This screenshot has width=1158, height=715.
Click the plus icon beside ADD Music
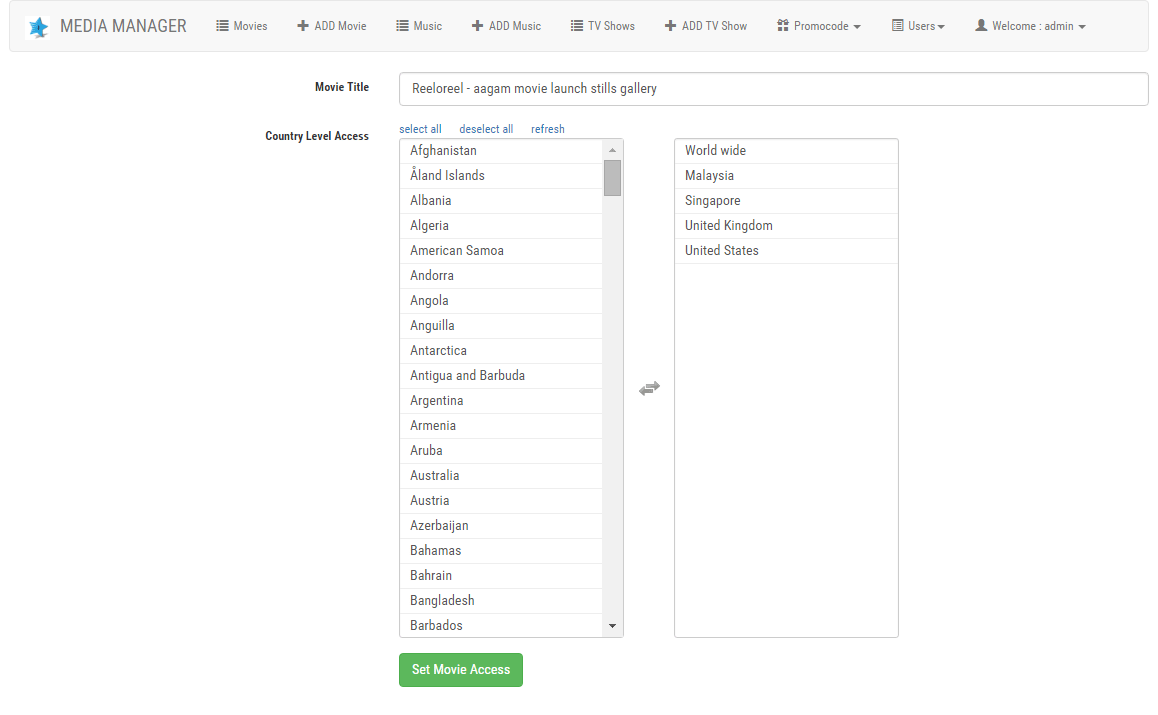pyautogui.click(x=478, y=26)
